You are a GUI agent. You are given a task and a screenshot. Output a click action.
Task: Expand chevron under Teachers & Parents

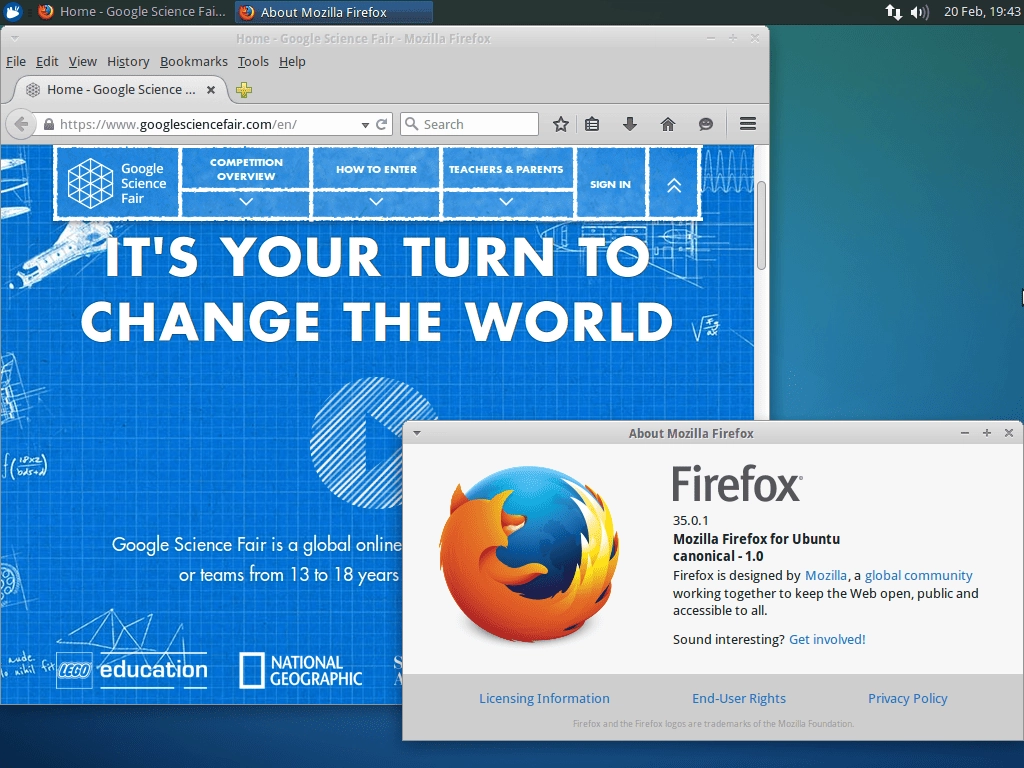click(506, 202)
